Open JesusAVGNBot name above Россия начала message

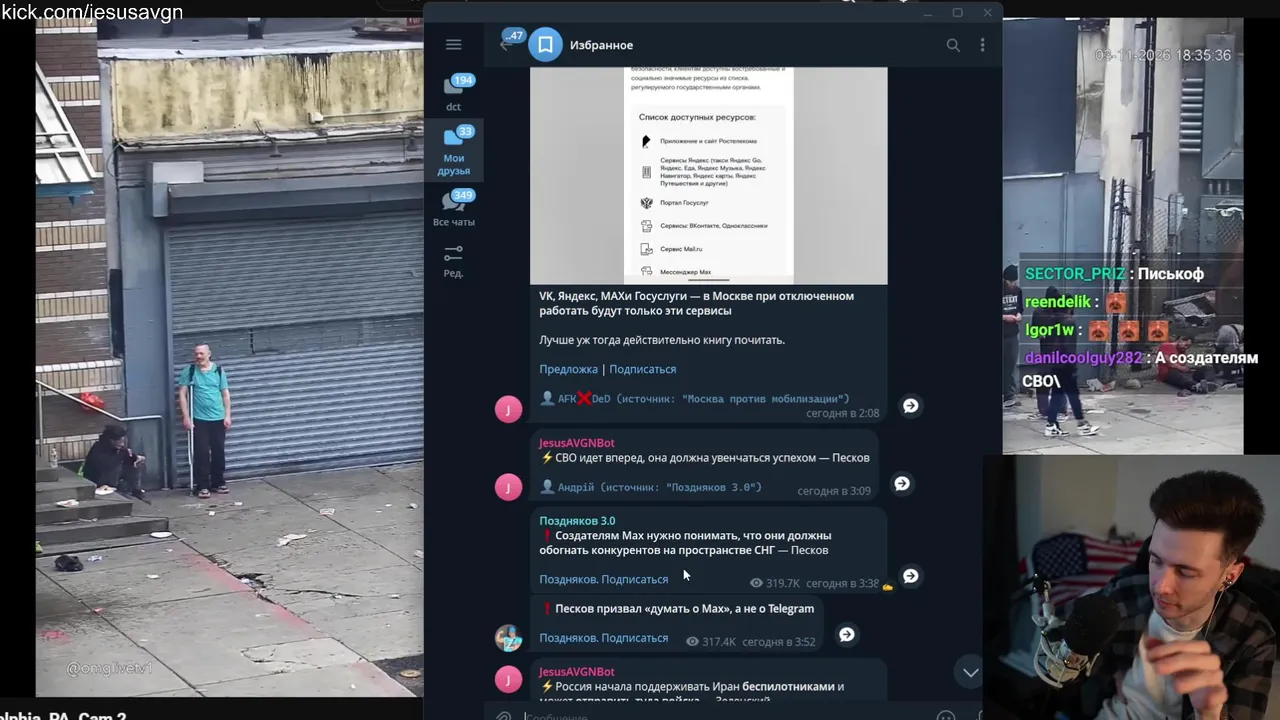pos(577,672)
